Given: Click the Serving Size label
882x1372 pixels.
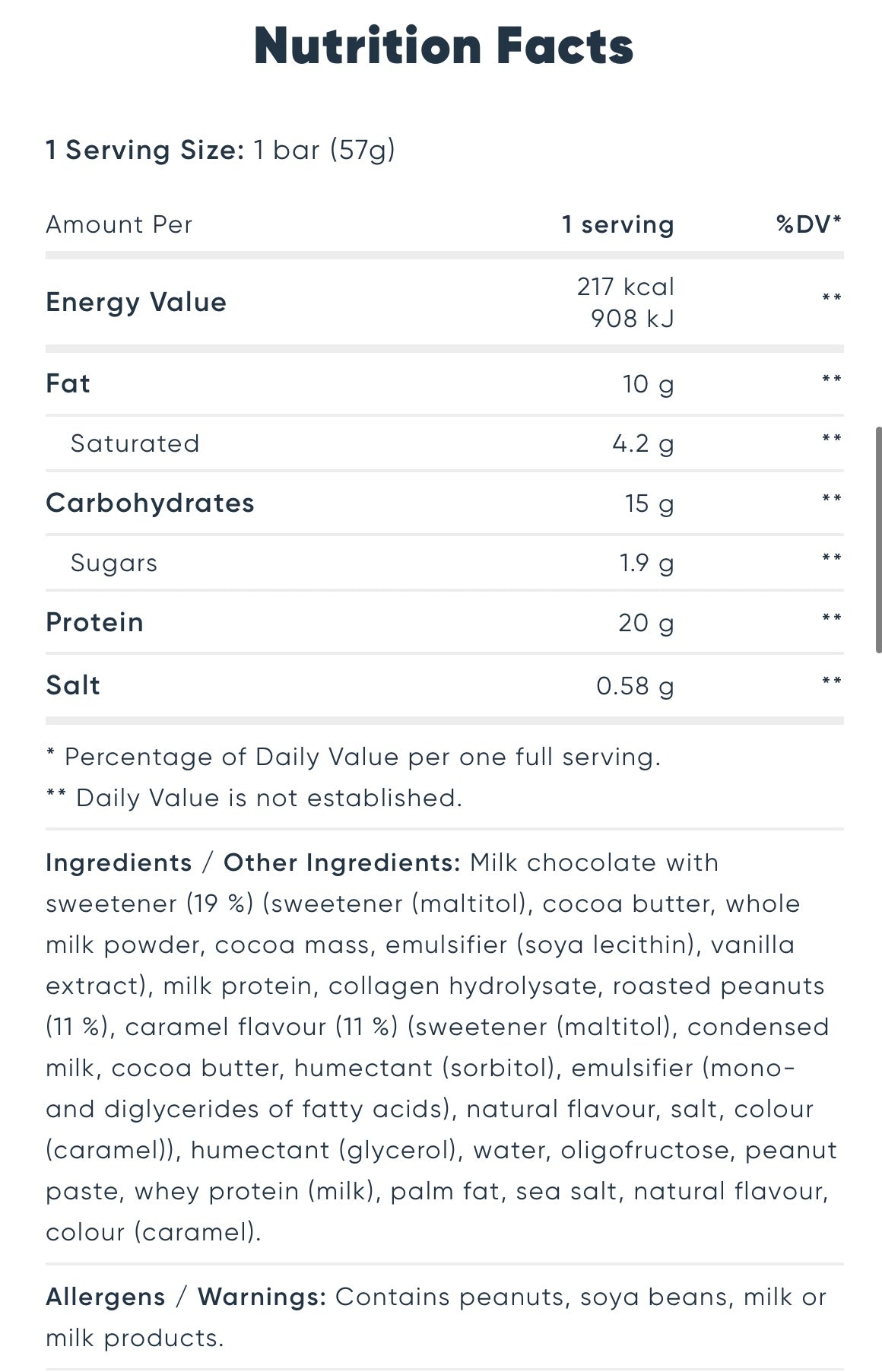Looking at the screenshot, I should [144, 150].
